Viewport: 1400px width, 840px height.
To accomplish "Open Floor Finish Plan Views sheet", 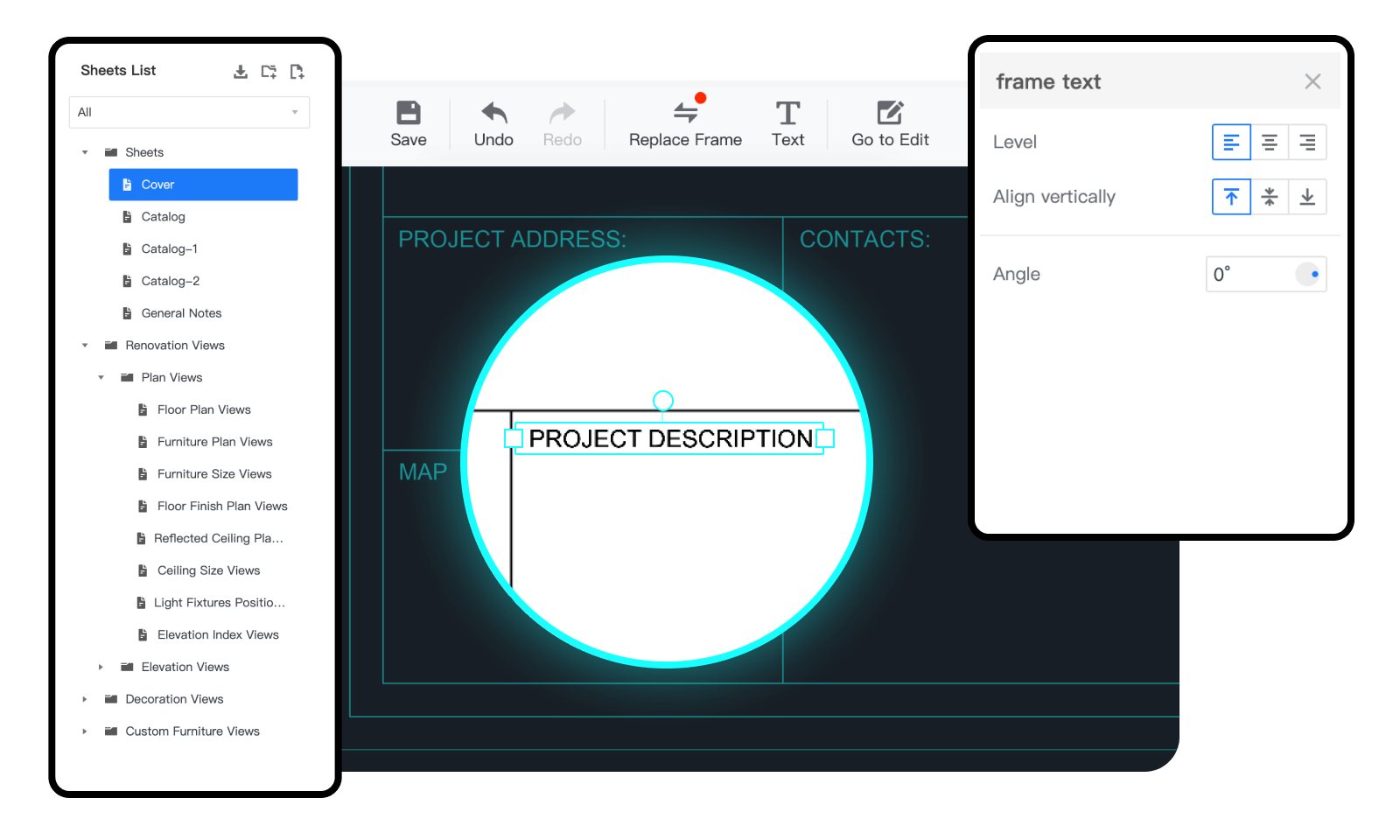I will (x=222, y=506).
